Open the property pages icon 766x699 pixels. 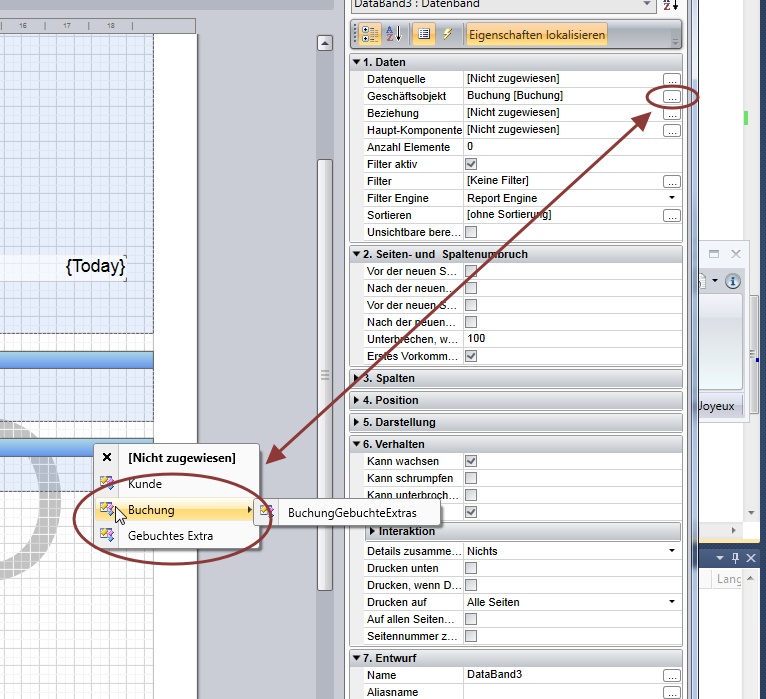click(424, 34)
